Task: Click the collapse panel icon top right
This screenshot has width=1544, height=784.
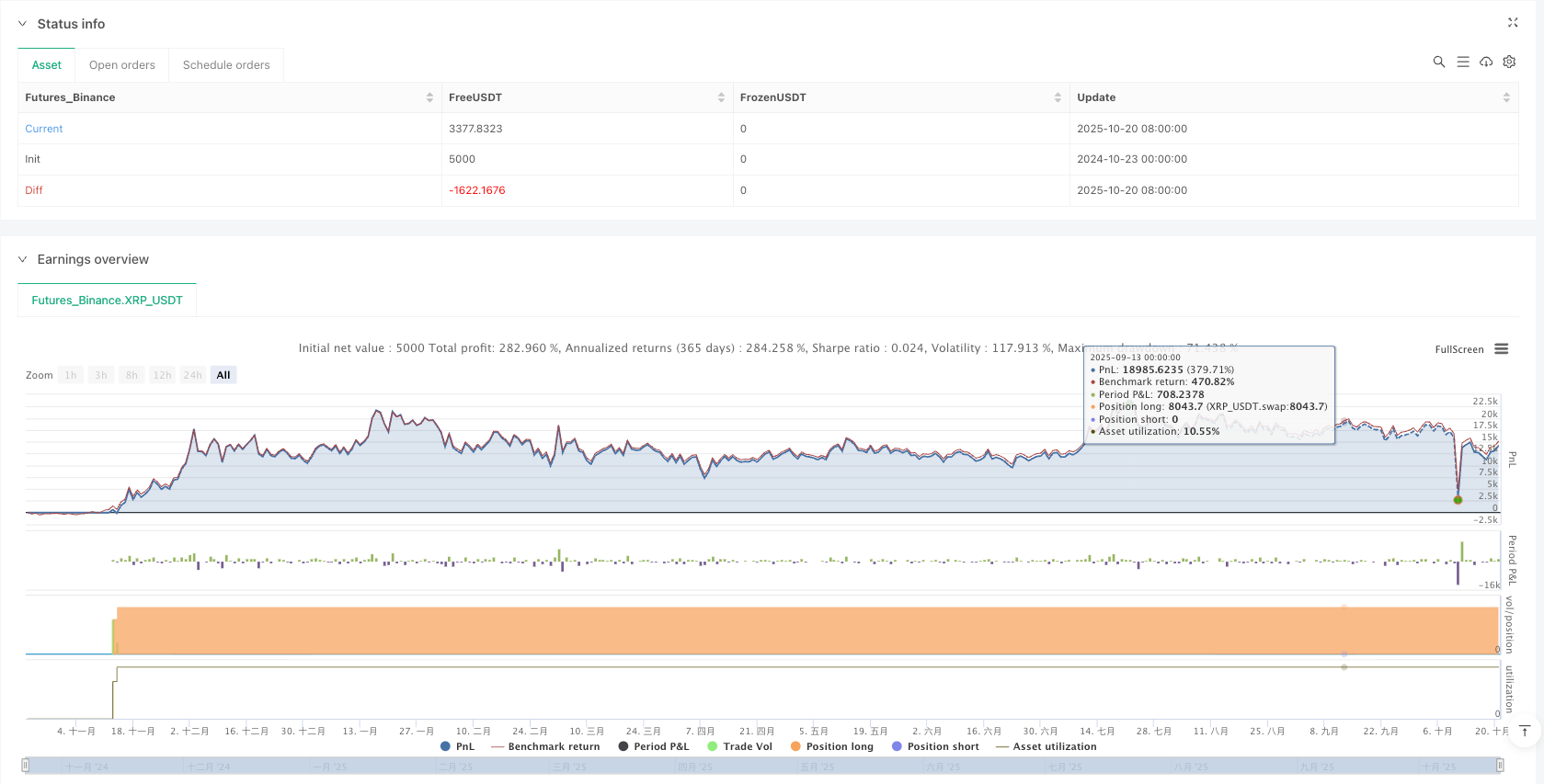Action: pos(1513,23)
